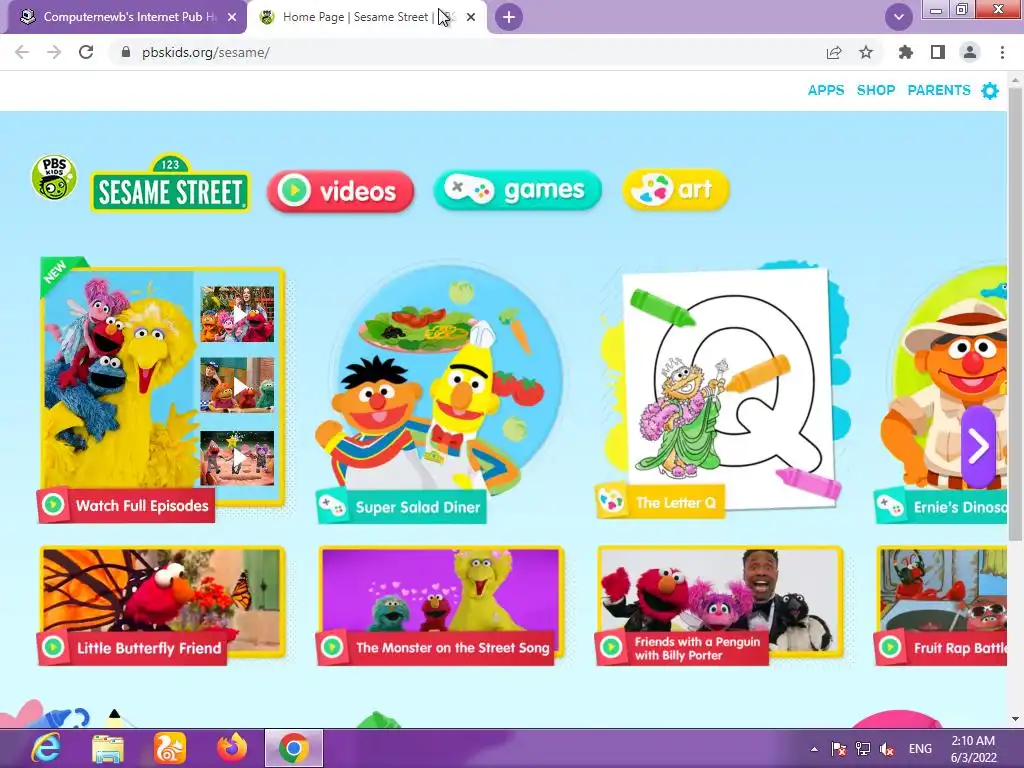
Task: Open the games section
Action: pos(517,190)
